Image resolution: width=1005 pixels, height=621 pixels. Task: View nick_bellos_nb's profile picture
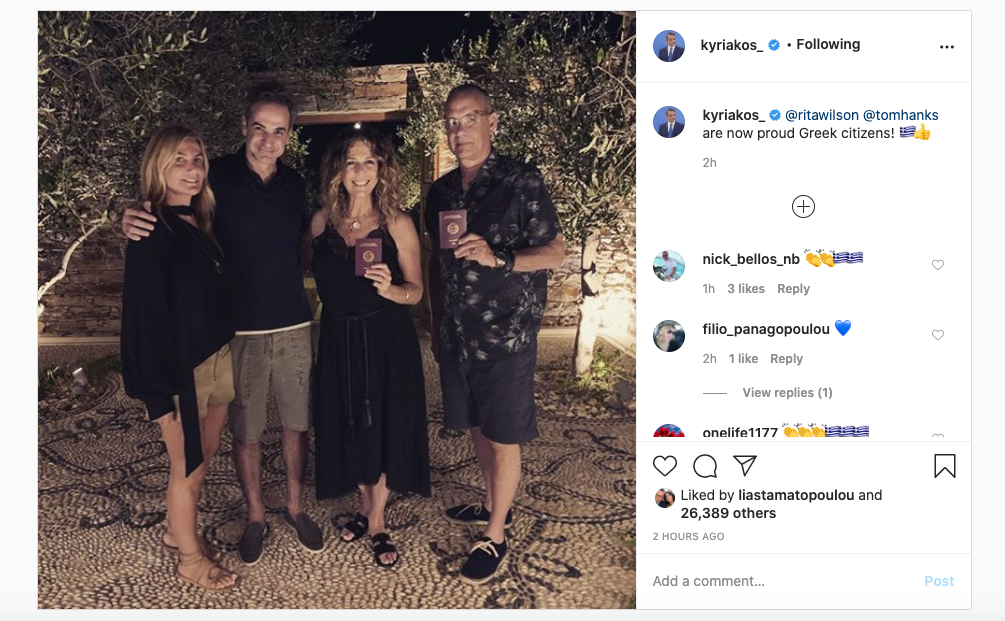pos(669,266)
